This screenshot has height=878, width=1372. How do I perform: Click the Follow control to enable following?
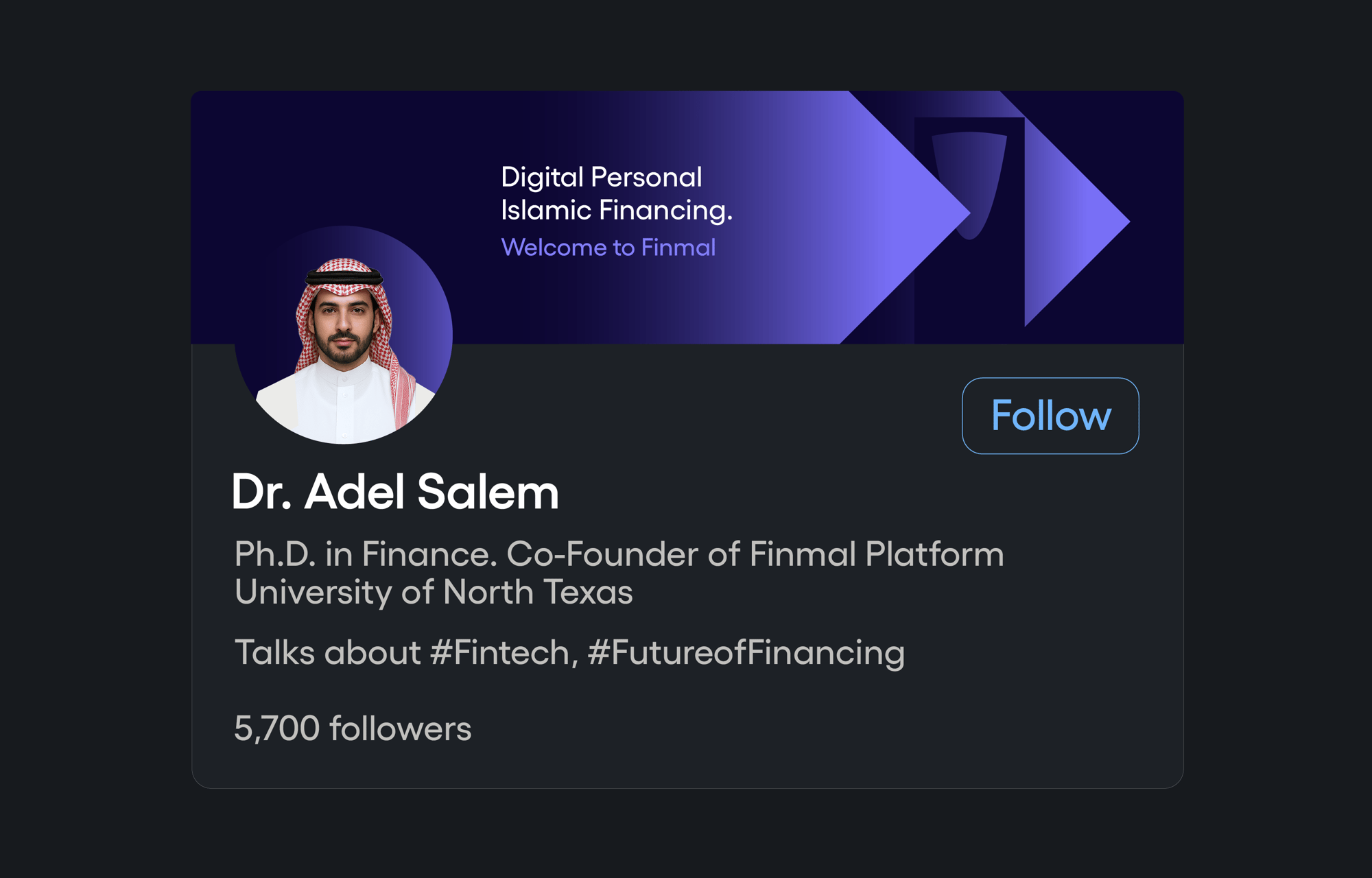click(1050, 415)
